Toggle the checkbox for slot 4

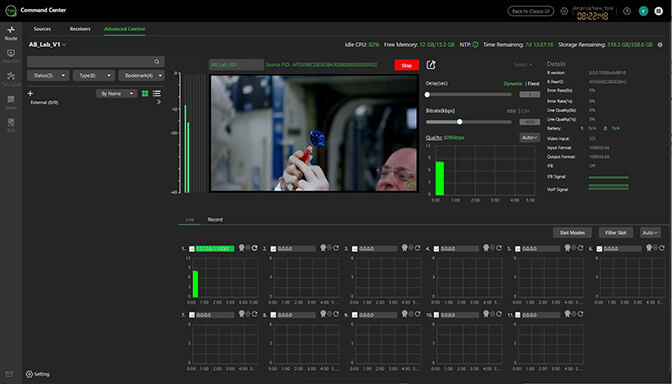pyautogui.click(x=436, y=249)
